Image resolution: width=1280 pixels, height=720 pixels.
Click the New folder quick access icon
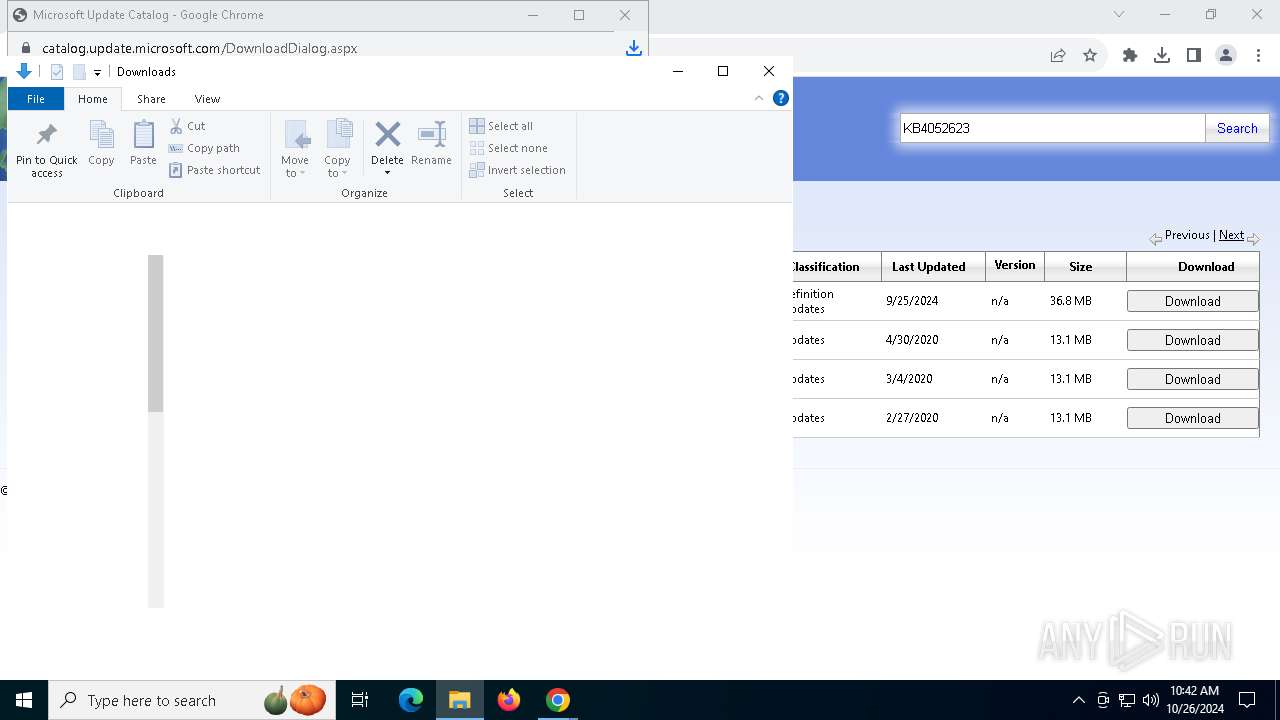79,72
